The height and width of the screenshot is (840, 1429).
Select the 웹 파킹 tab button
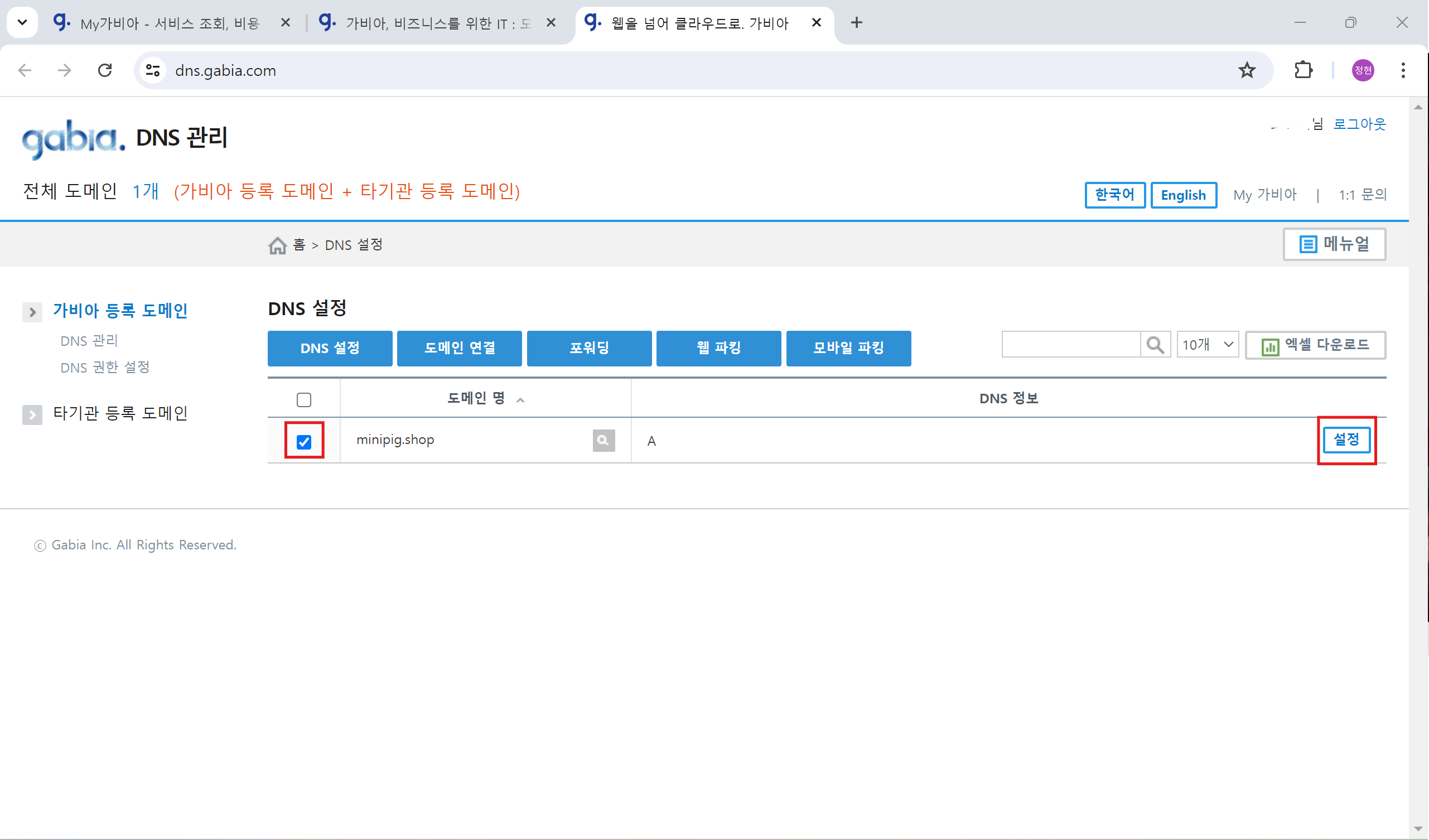pos(718,348)
